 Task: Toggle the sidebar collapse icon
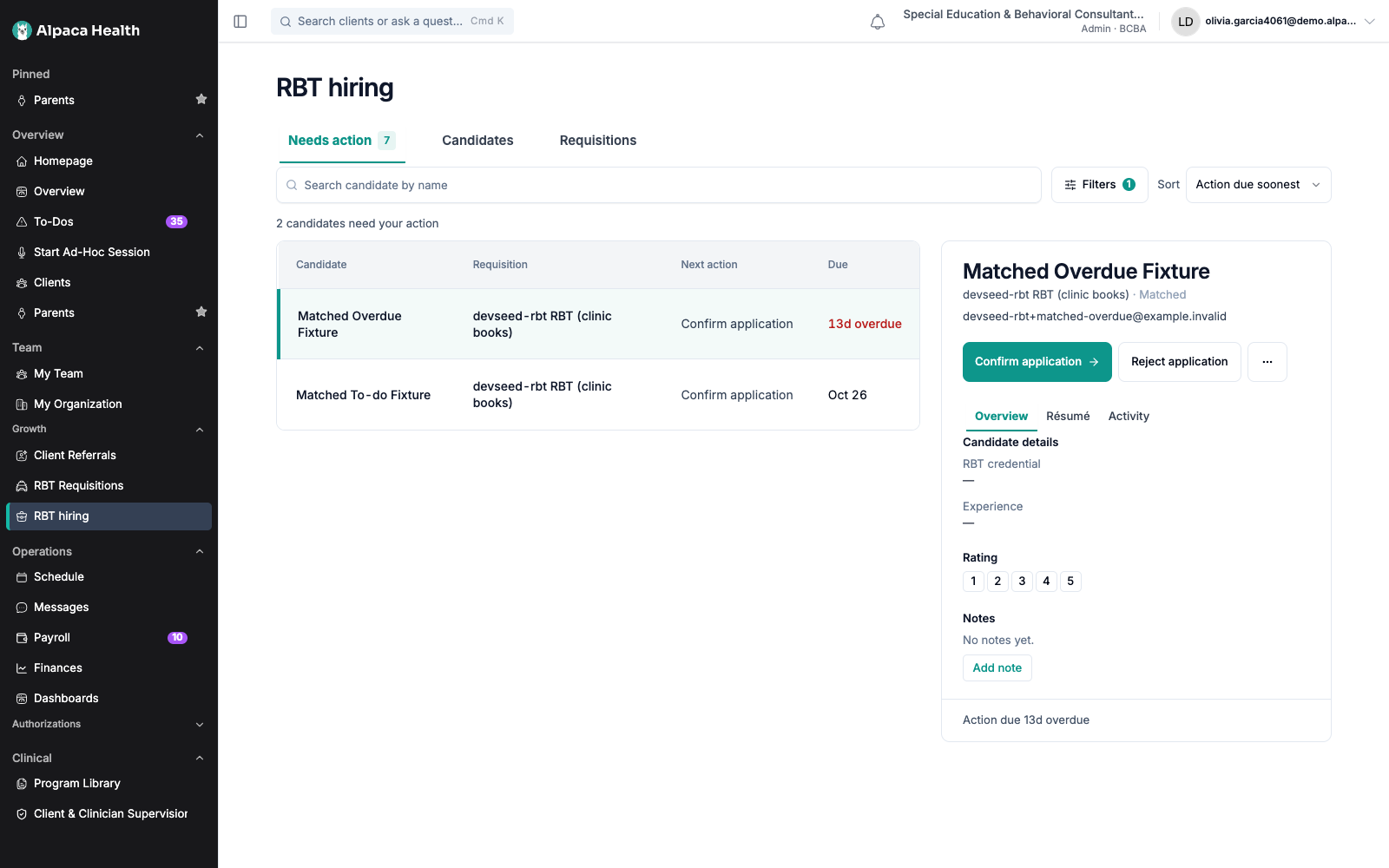click(x=240, y=22)
